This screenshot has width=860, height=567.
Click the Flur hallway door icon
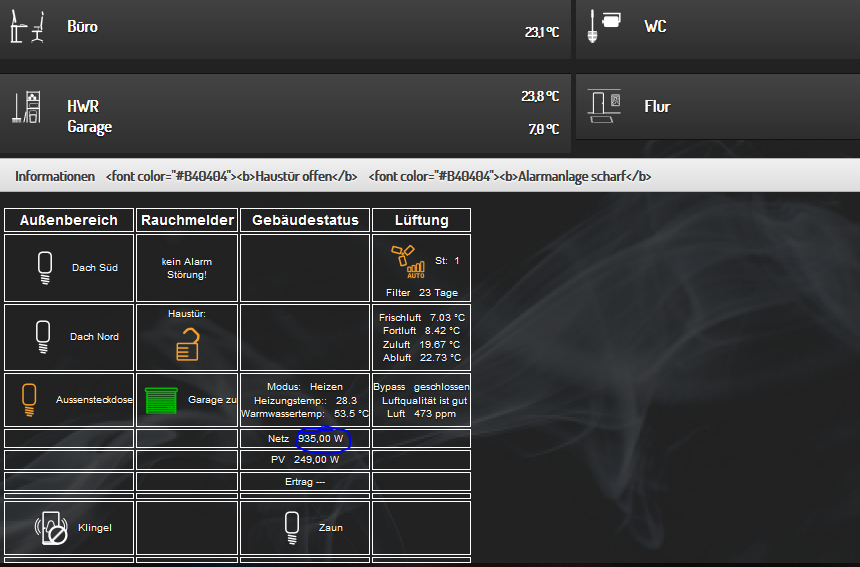click(x=604, y=106)
